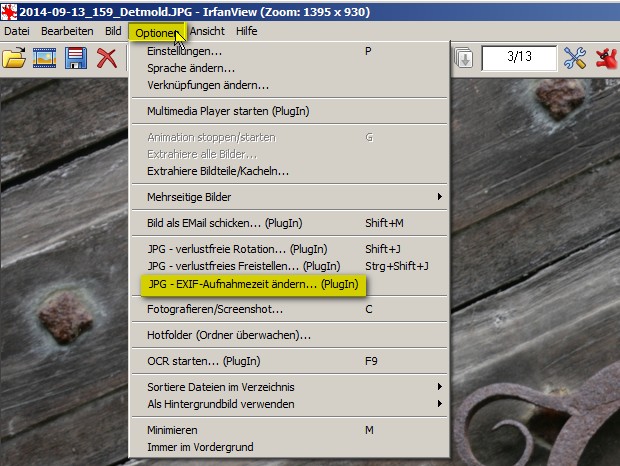The height and width of the screenshot is (466, 620).
Task: Delete file with the red X icon
Action: click(x=107, y=58)
